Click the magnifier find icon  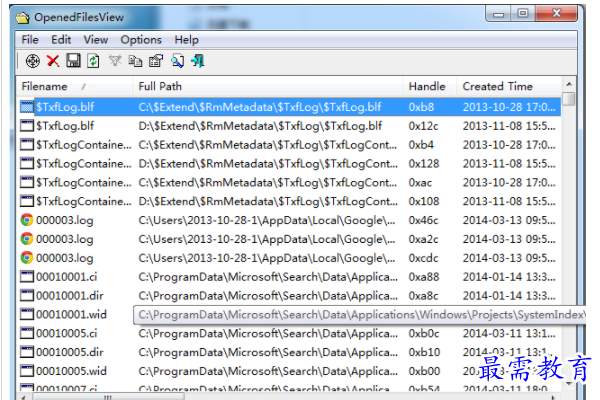coord(177,61)
